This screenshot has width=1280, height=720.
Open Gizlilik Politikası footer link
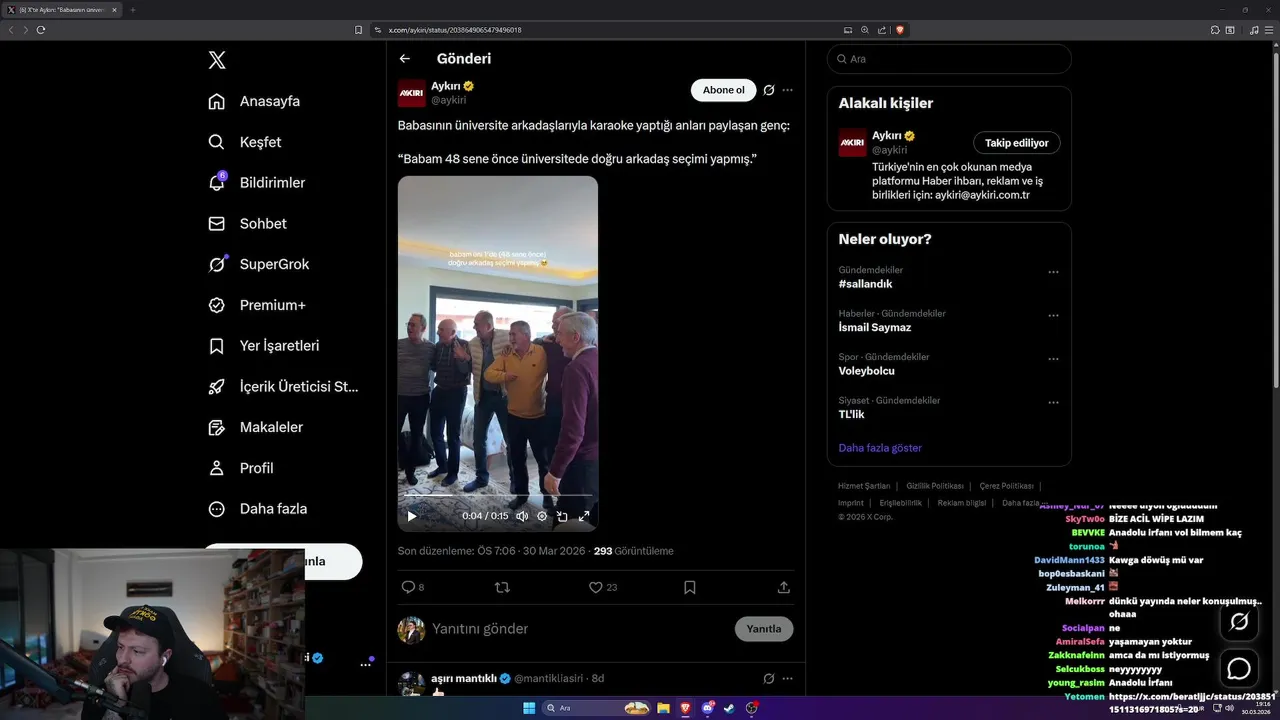point(935,486)
